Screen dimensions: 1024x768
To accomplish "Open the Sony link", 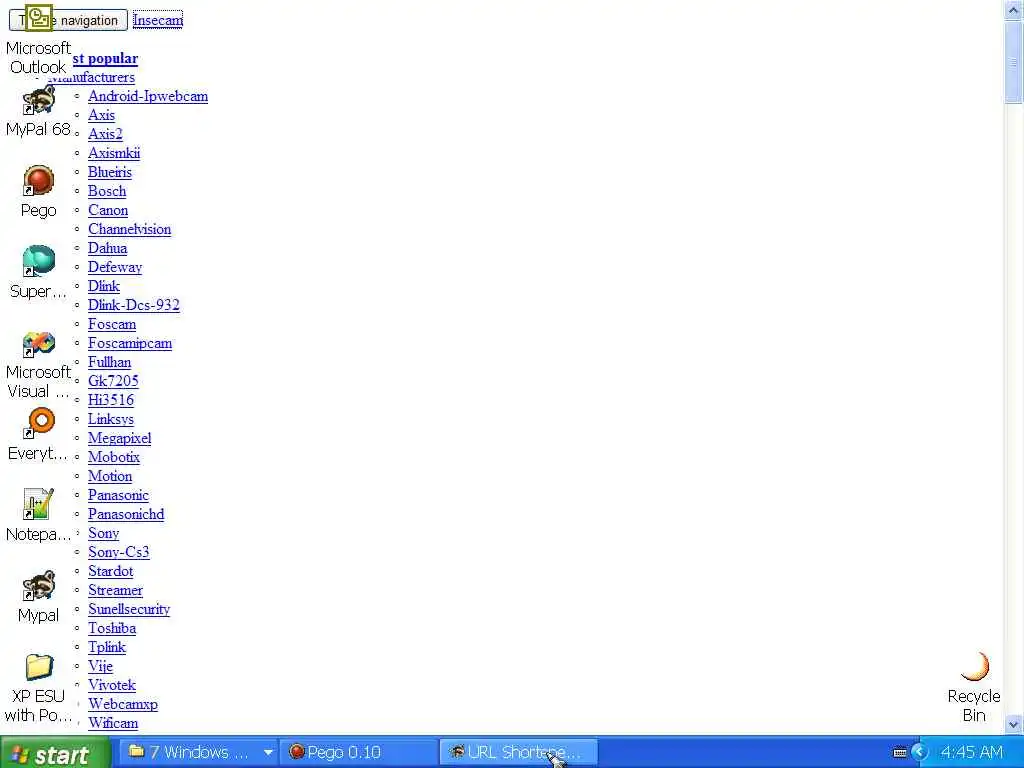I will [x=104, y=533].
